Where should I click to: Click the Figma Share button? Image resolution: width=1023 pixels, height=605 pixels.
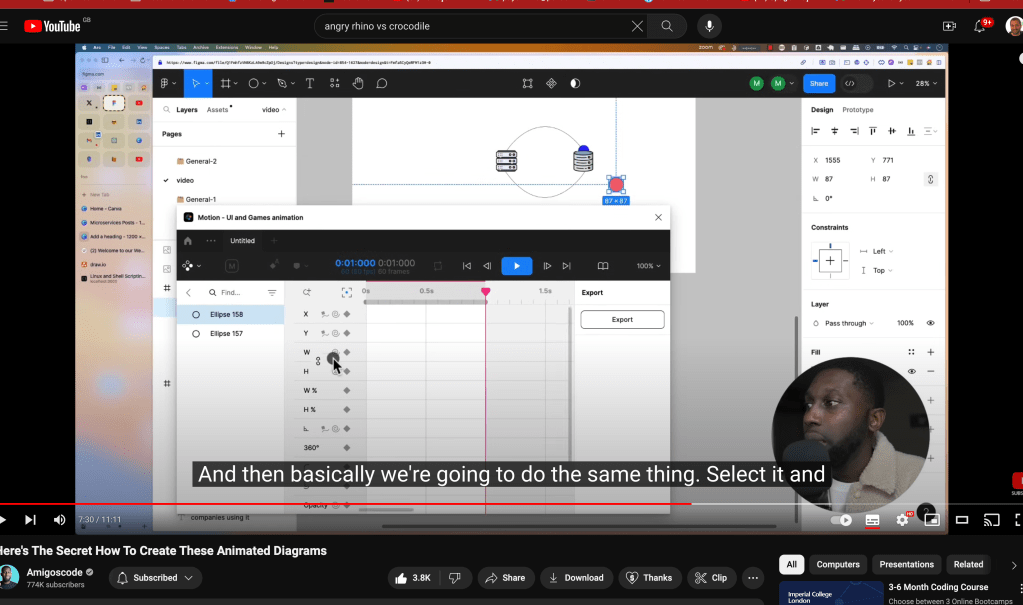[x=819, y=84]
